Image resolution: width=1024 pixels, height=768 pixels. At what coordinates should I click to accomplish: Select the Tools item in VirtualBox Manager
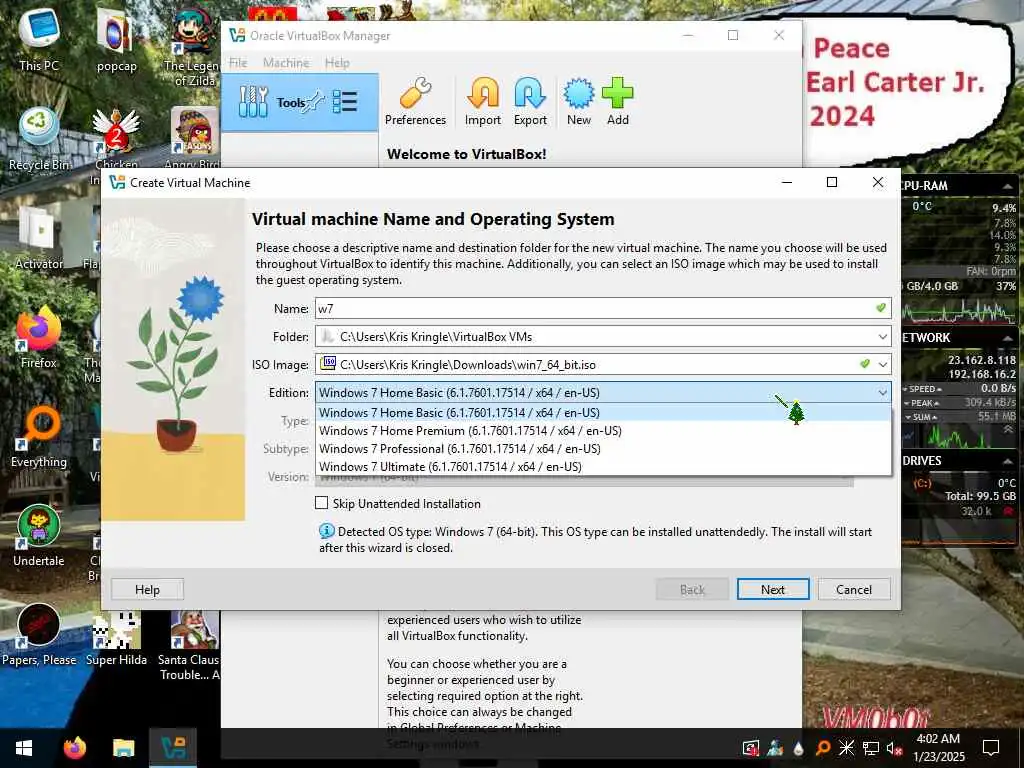pos(300,103)
